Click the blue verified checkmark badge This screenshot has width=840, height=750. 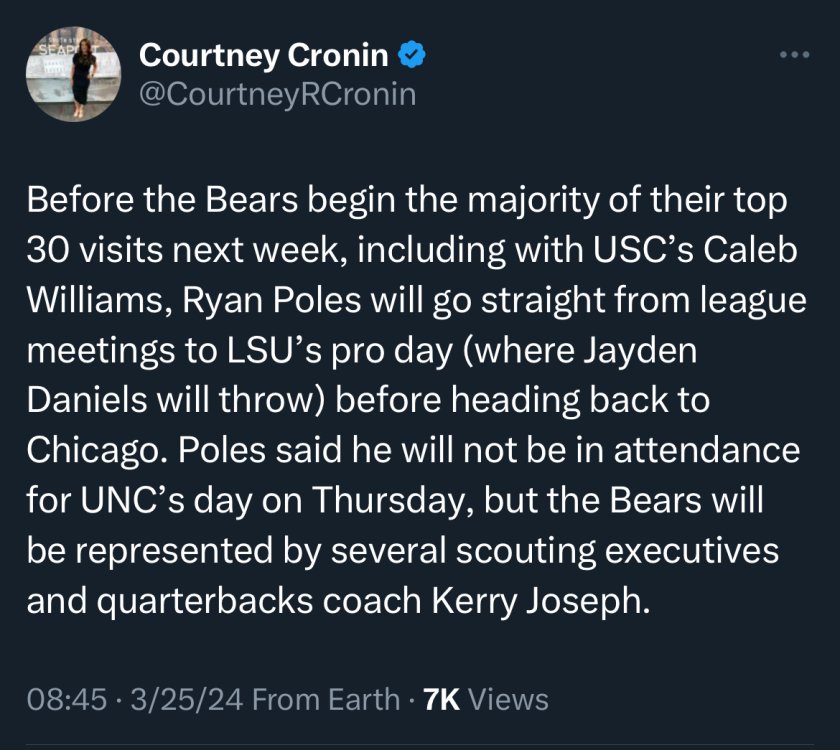tap(411, 54)
